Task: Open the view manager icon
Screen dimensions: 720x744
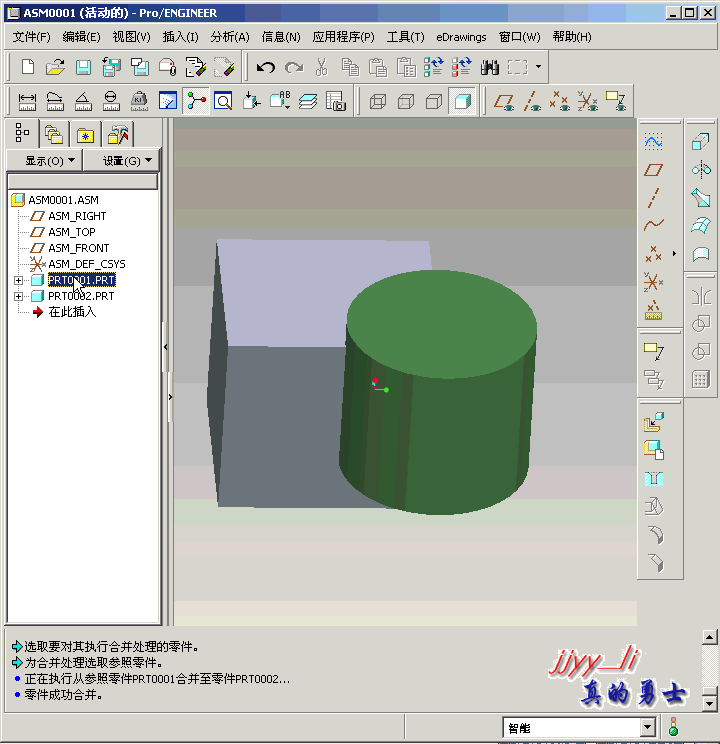Action: tap(336, 101)
